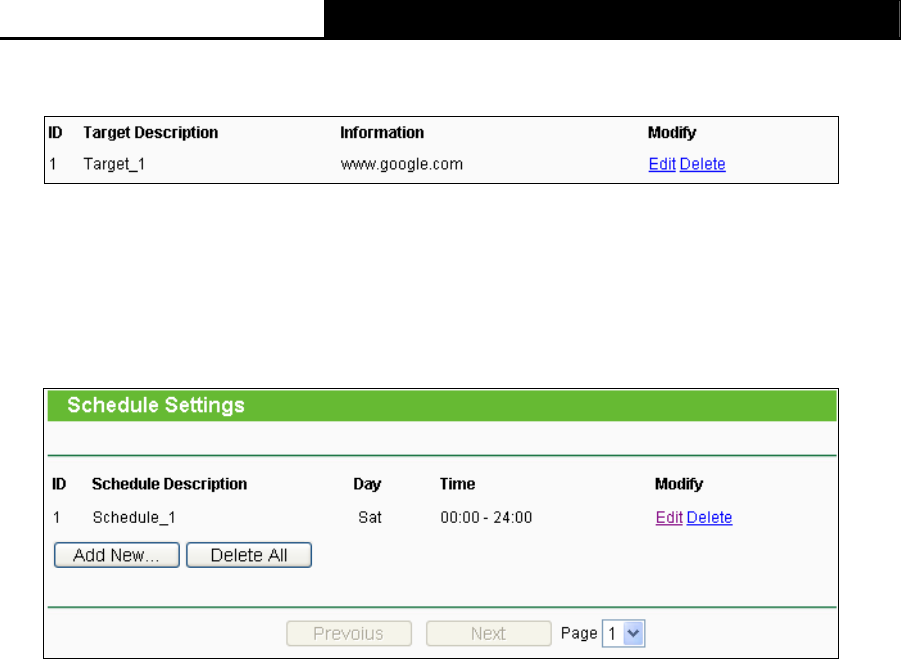The height and width of the screenshot is (659, 901).
Task: Open the Page number dropdown
Action: pos(624,633)
